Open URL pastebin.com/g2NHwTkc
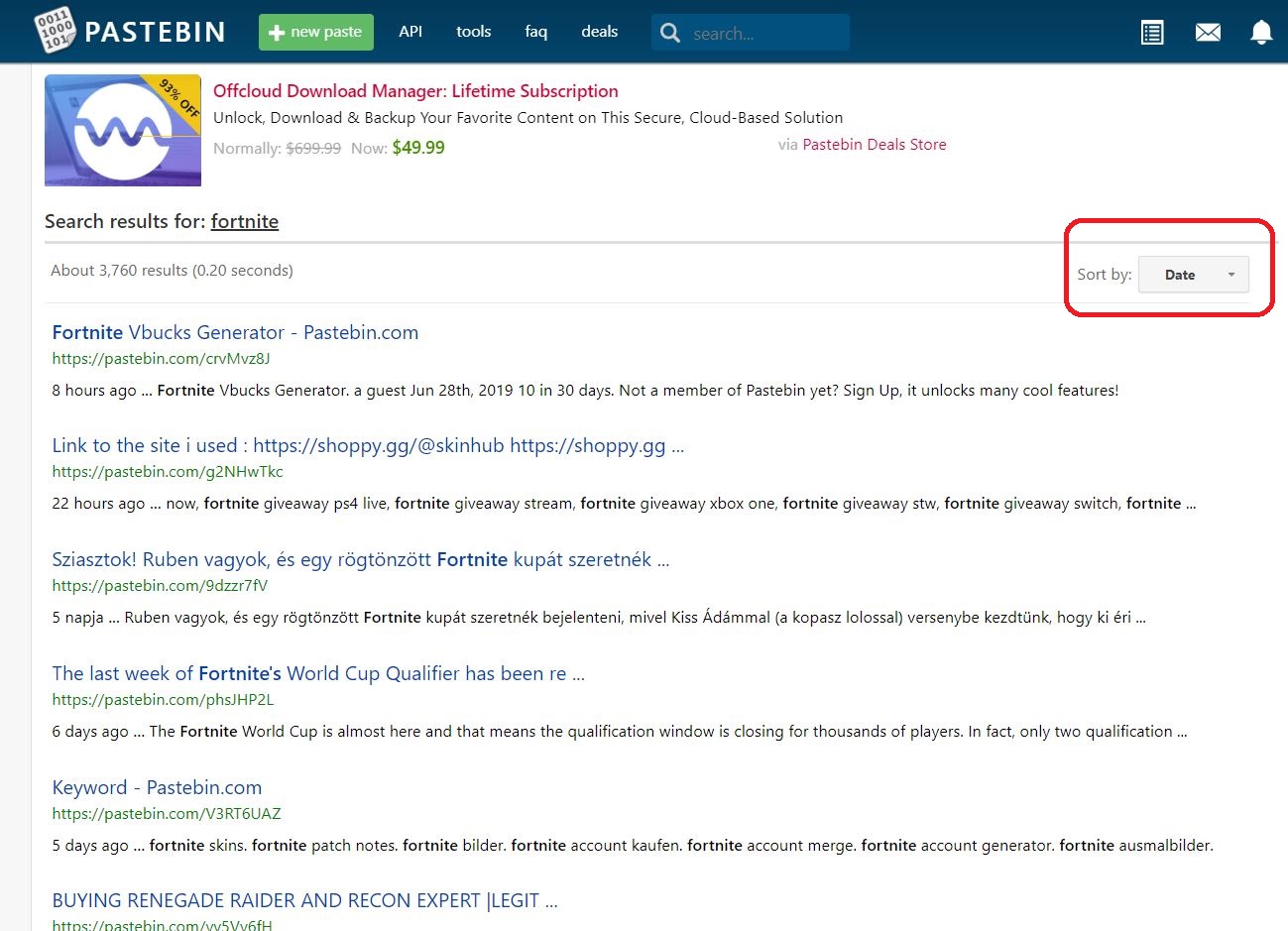The width and height of the screenshot is (1288, 931). coord(168,472)
